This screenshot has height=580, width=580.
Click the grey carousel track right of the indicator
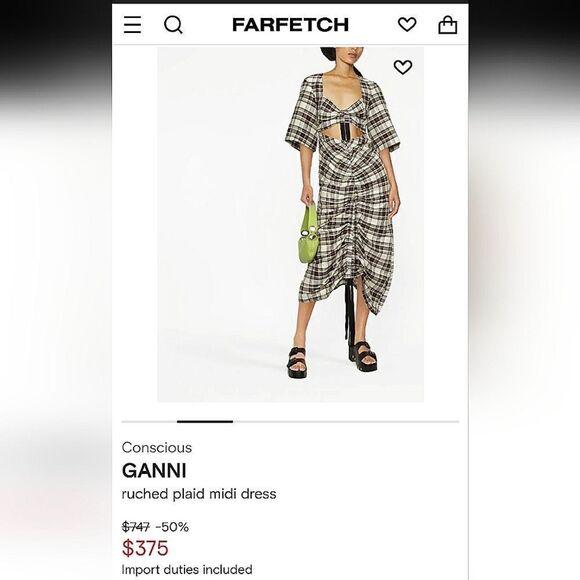tap(346, 421)
